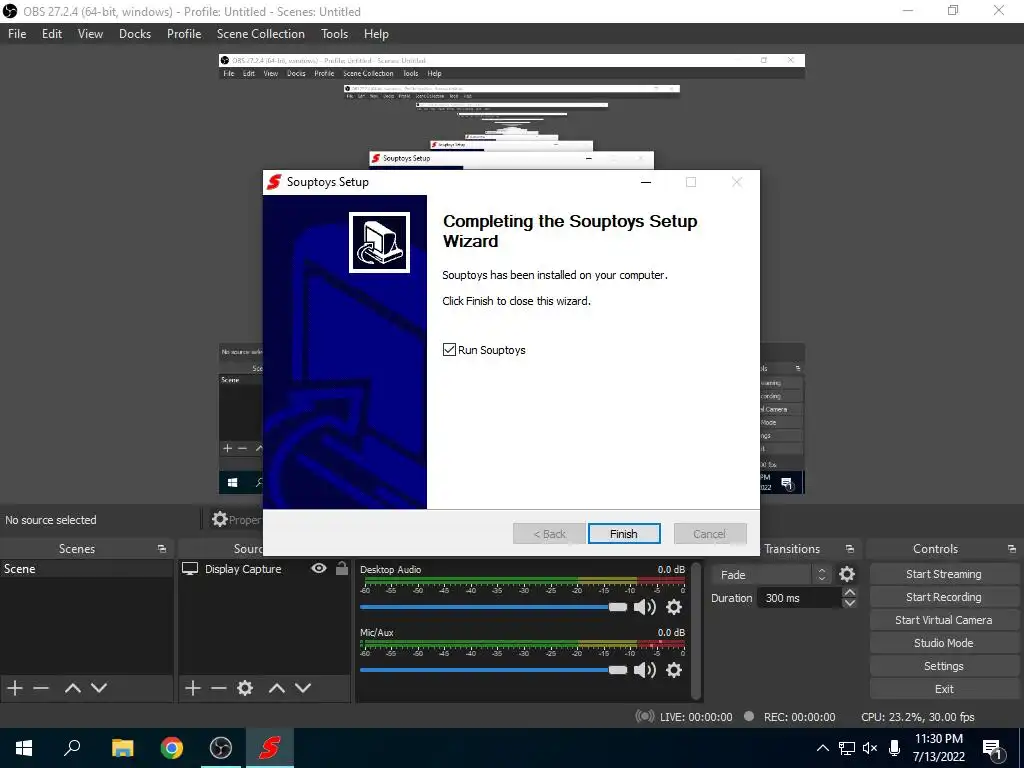Open Desktop Audio gear settings
The image size is (1024, 768).
point(674,607)
